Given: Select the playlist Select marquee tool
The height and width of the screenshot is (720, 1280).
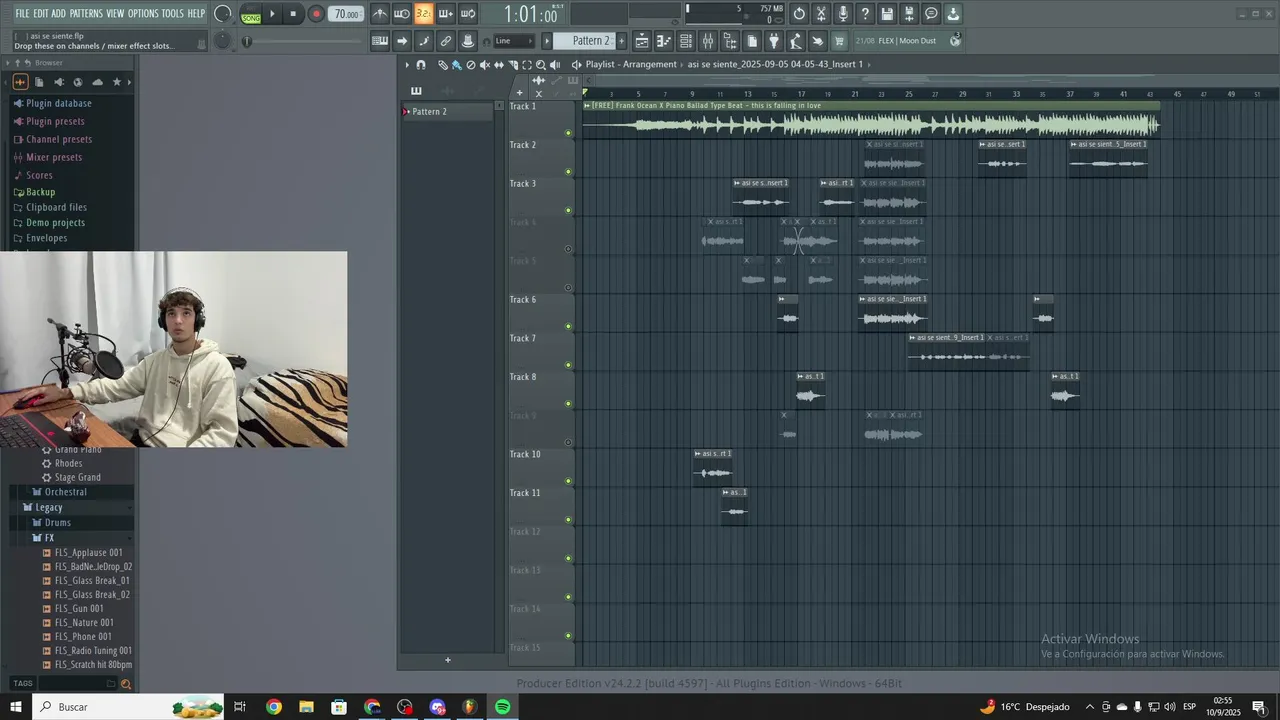Looking at the screenshot, I should click(x=527, y=64).
